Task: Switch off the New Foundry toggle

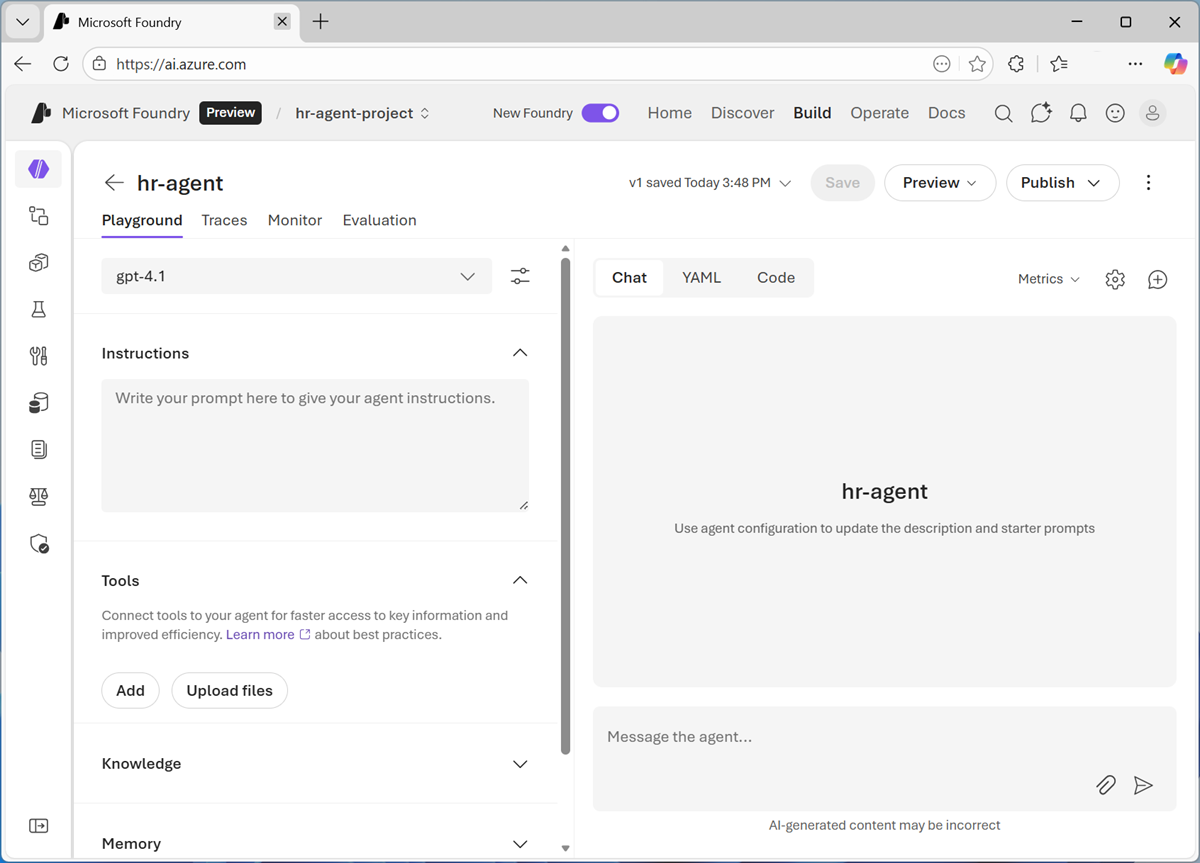Action: (x=600, y=113)
